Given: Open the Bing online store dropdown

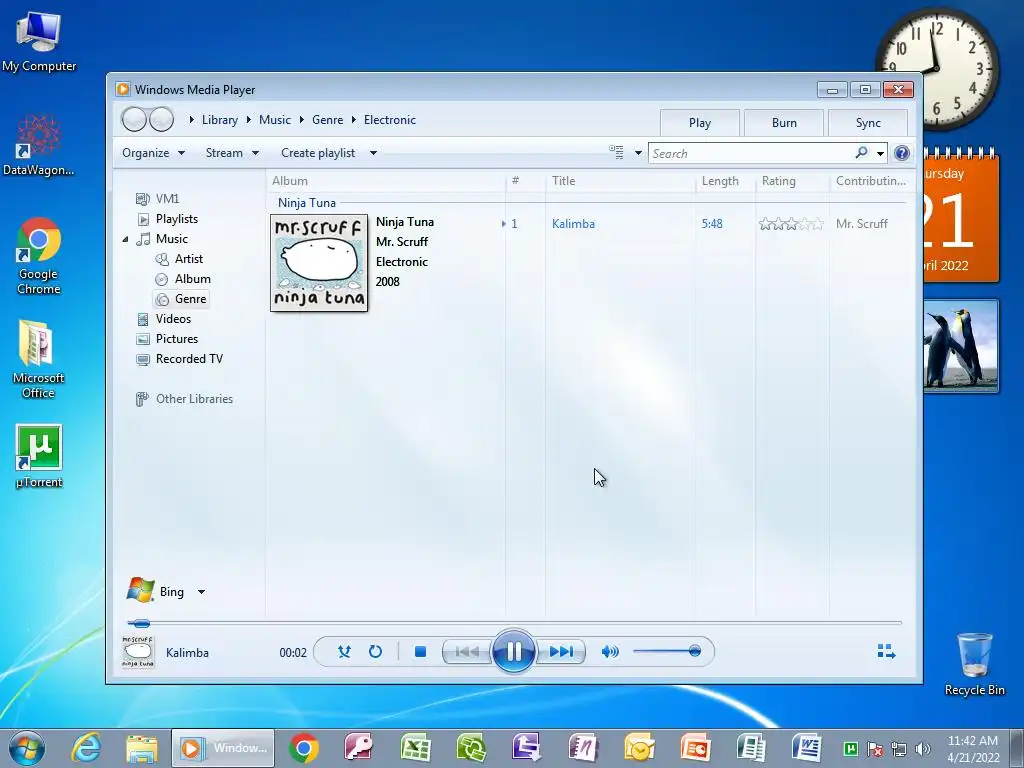Looking at the screenshot, I should coord(201,592).
